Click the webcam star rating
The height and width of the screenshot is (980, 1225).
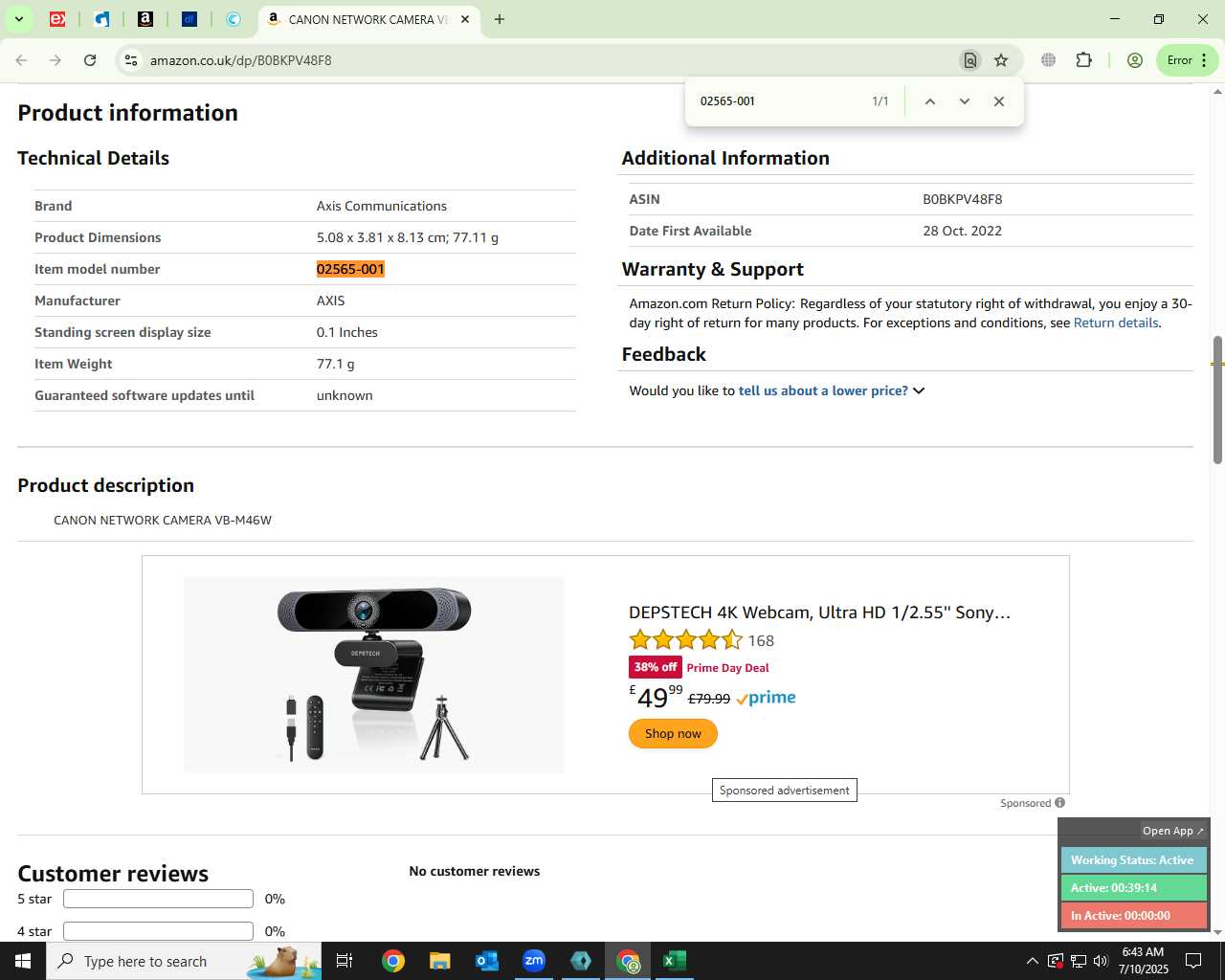tap(685, 640)
